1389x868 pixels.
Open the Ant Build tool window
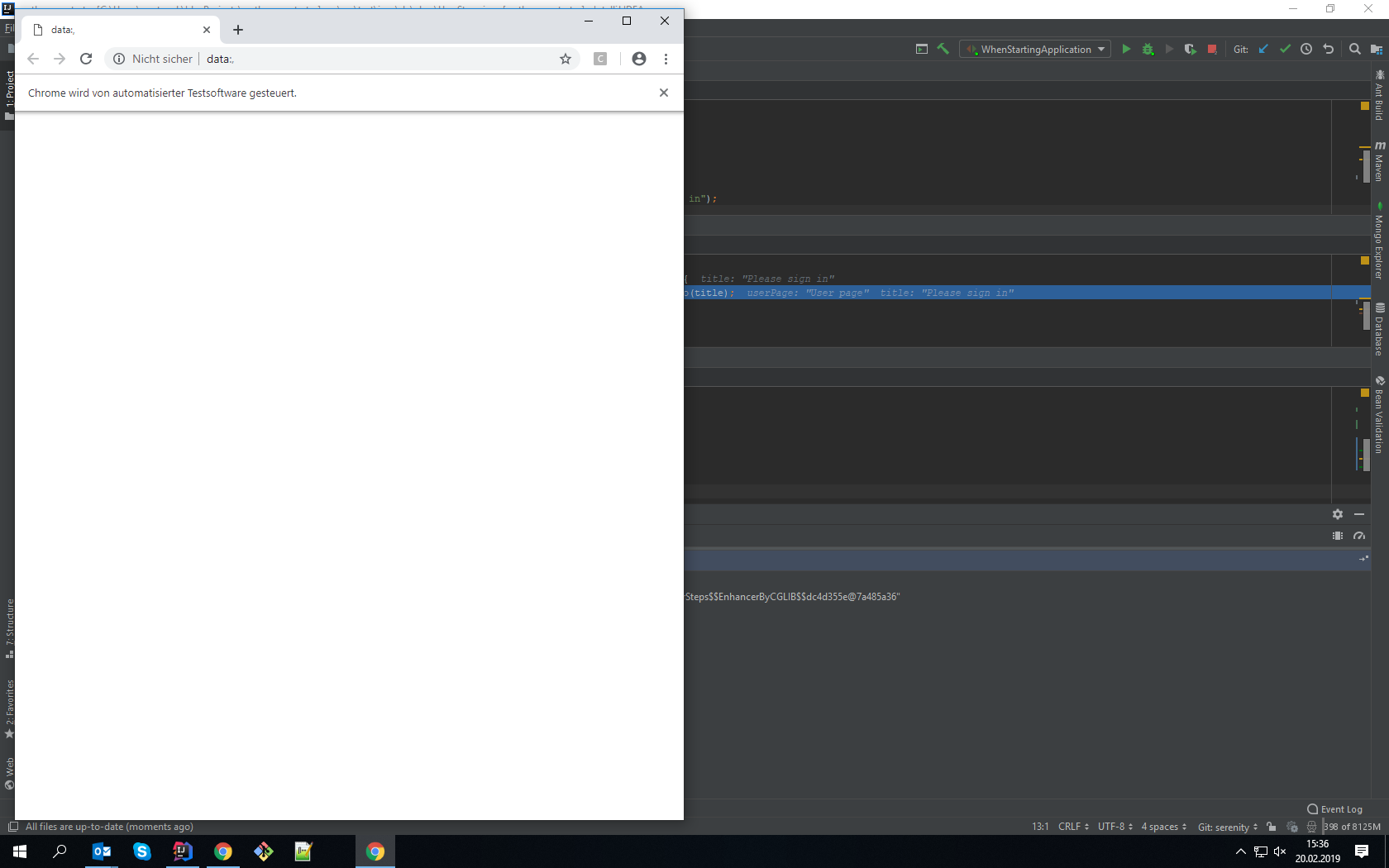tap(1379, 96)
